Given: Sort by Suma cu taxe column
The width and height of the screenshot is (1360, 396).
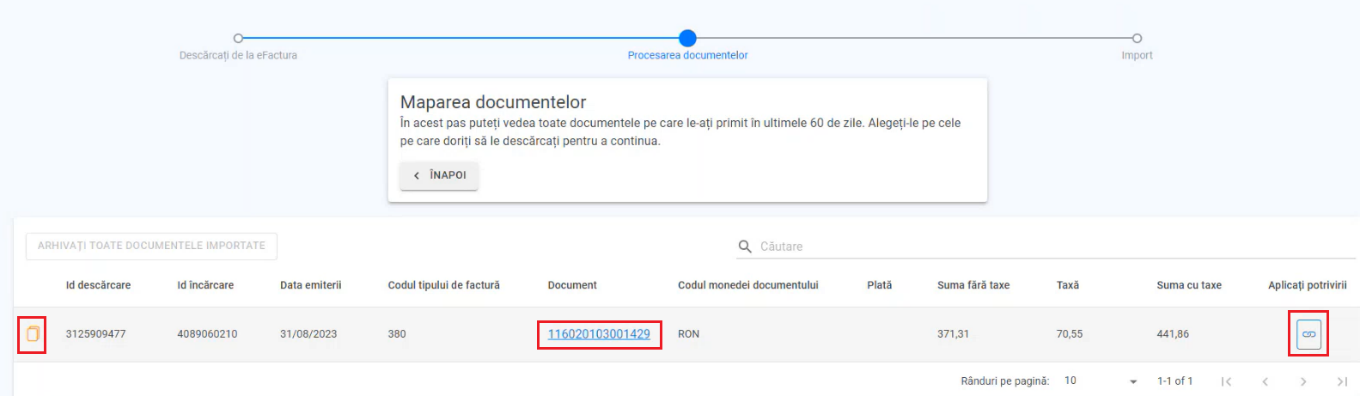Looking at the screenshot, I should tap(1189, 285).
